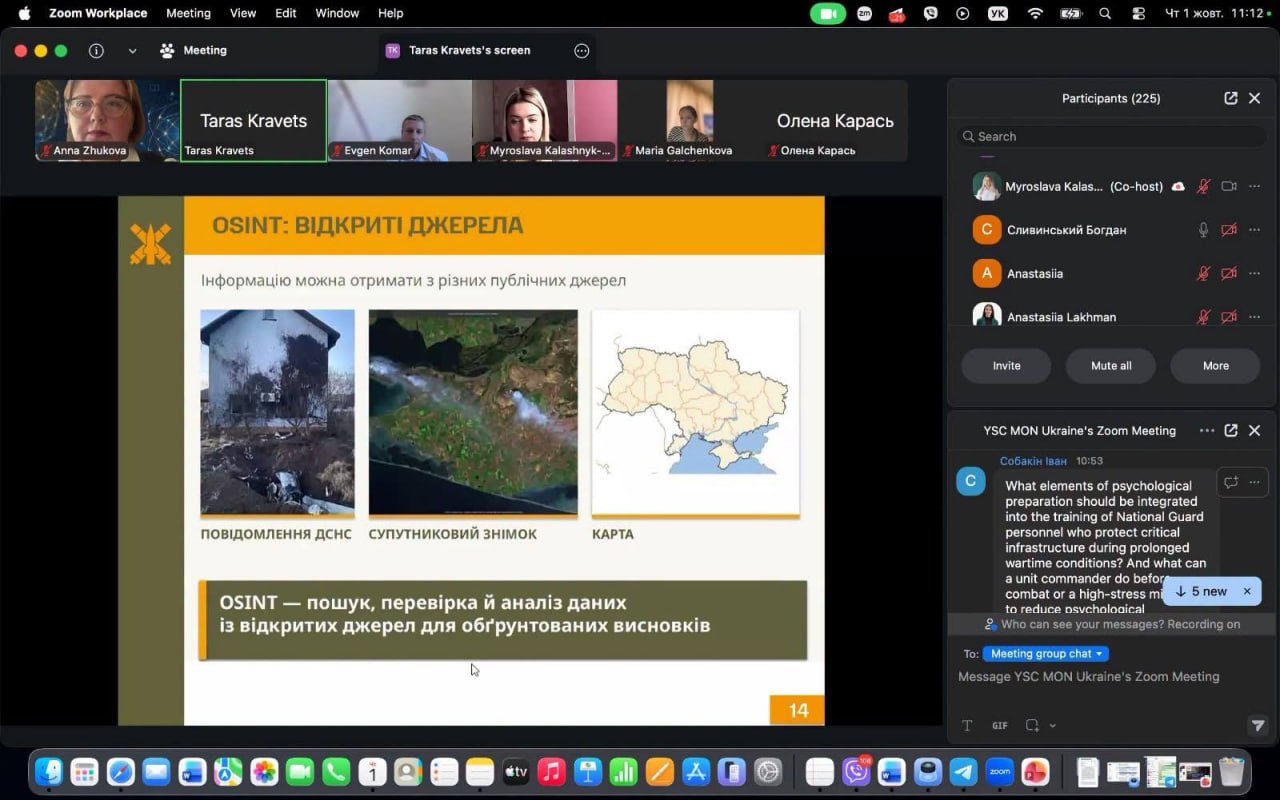Open the Edit menu in the menu bar
This screenshot has height=800, width=1280.
pyautogui.click(x=286, y=13)
